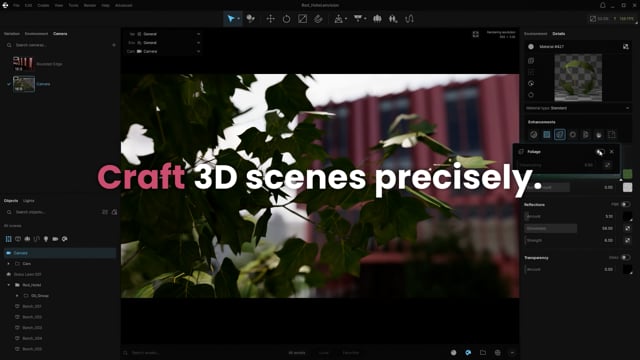Close the Foliage enhancement panel
This screenshot has height=360, width=640.
[611, 152]
